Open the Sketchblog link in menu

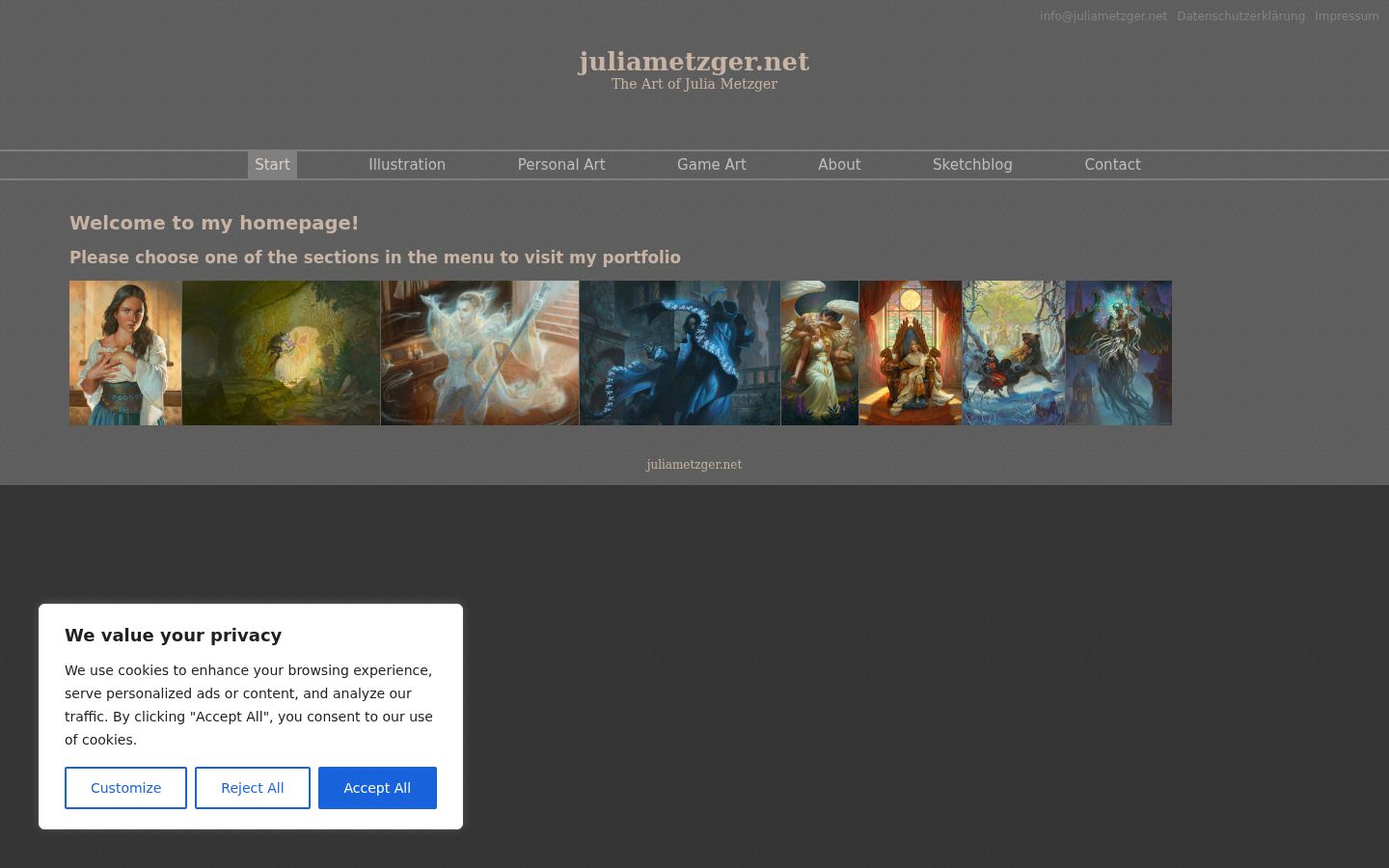[972, 165]
